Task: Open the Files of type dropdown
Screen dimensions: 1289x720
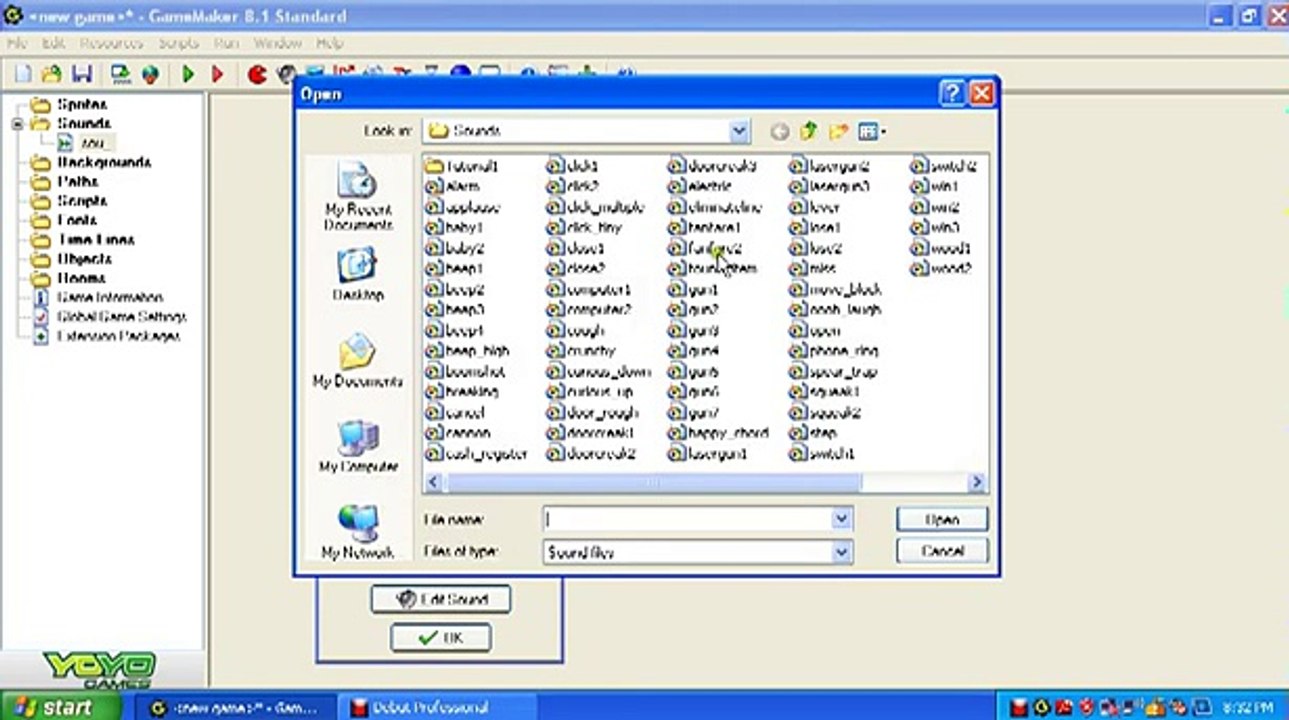Action: pos(842,551)
